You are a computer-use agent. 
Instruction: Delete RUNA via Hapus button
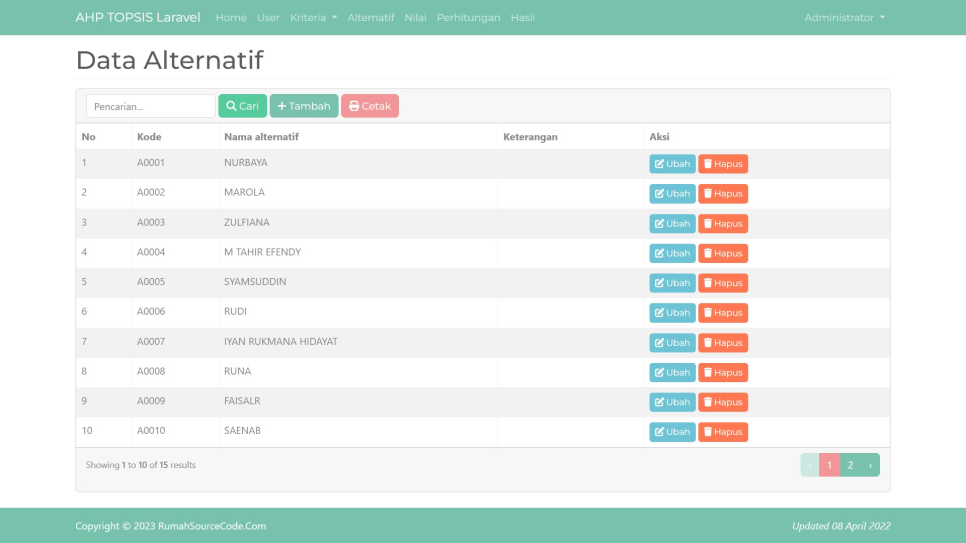pos(723,372)
